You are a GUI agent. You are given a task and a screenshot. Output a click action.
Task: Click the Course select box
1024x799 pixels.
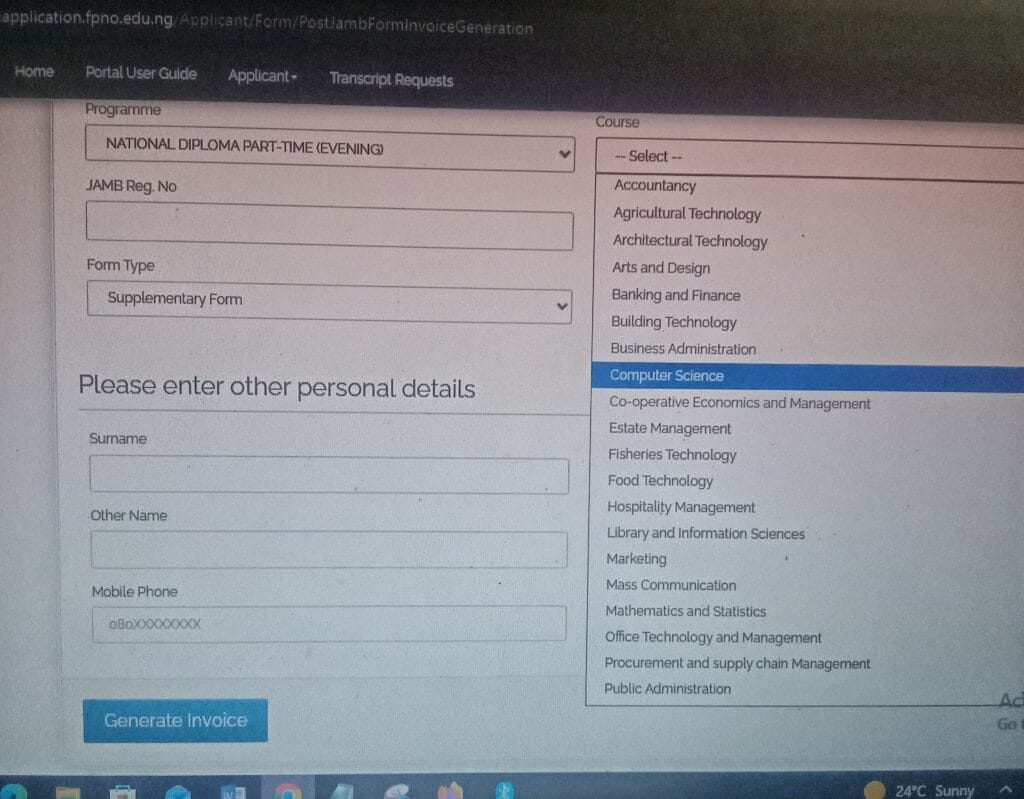tap(808, 158)
